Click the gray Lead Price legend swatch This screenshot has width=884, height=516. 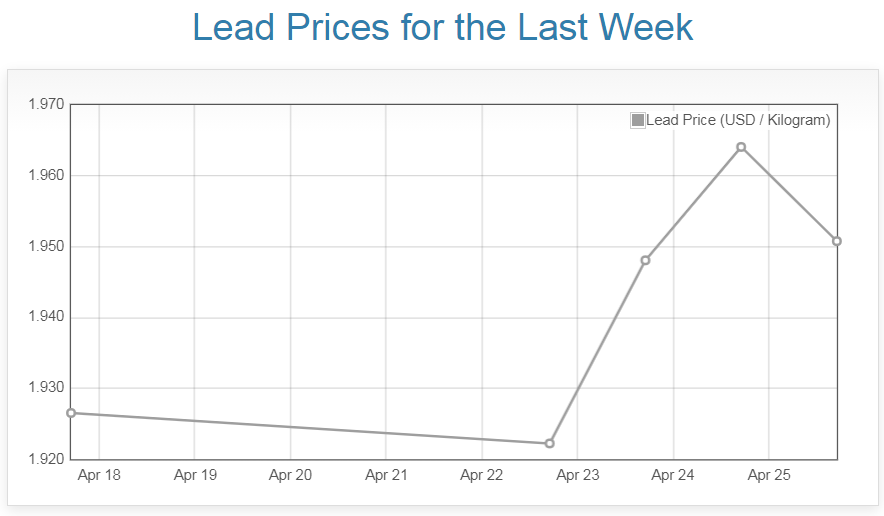(638, 121)
